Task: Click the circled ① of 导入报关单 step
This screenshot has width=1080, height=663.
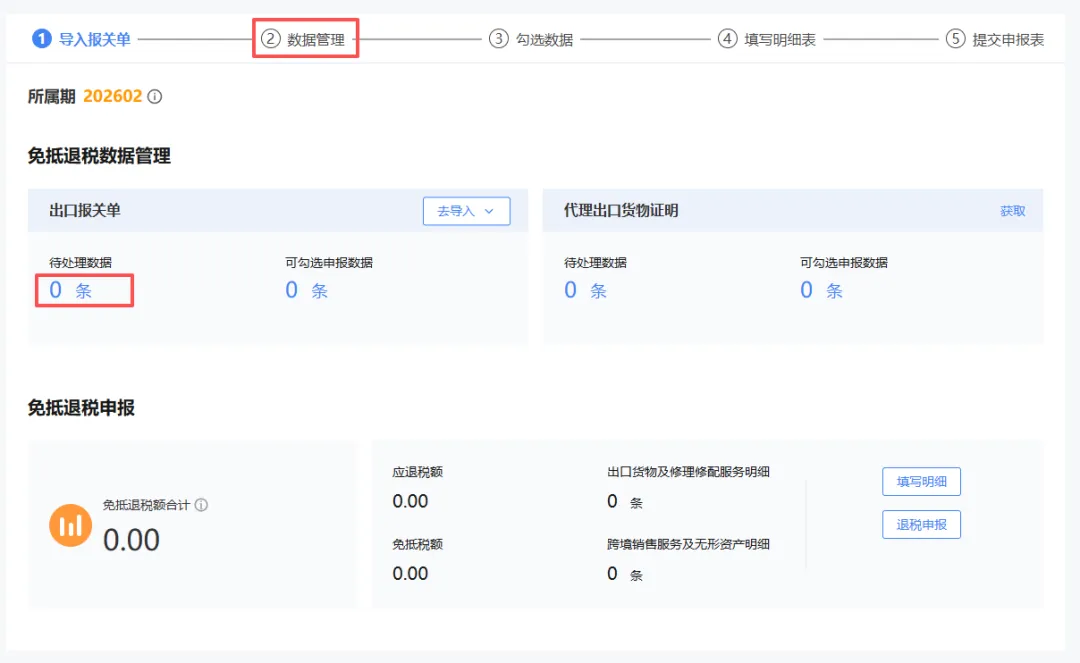Action: click(41, 39)
